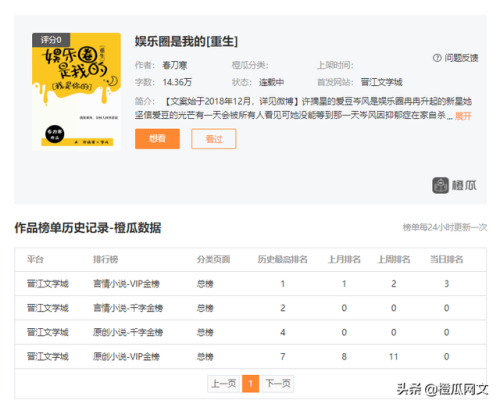Click the 言情小说-千字金榜 row entry
The width and height of the screenshot is (500, 407).
(x=128, y=308)
